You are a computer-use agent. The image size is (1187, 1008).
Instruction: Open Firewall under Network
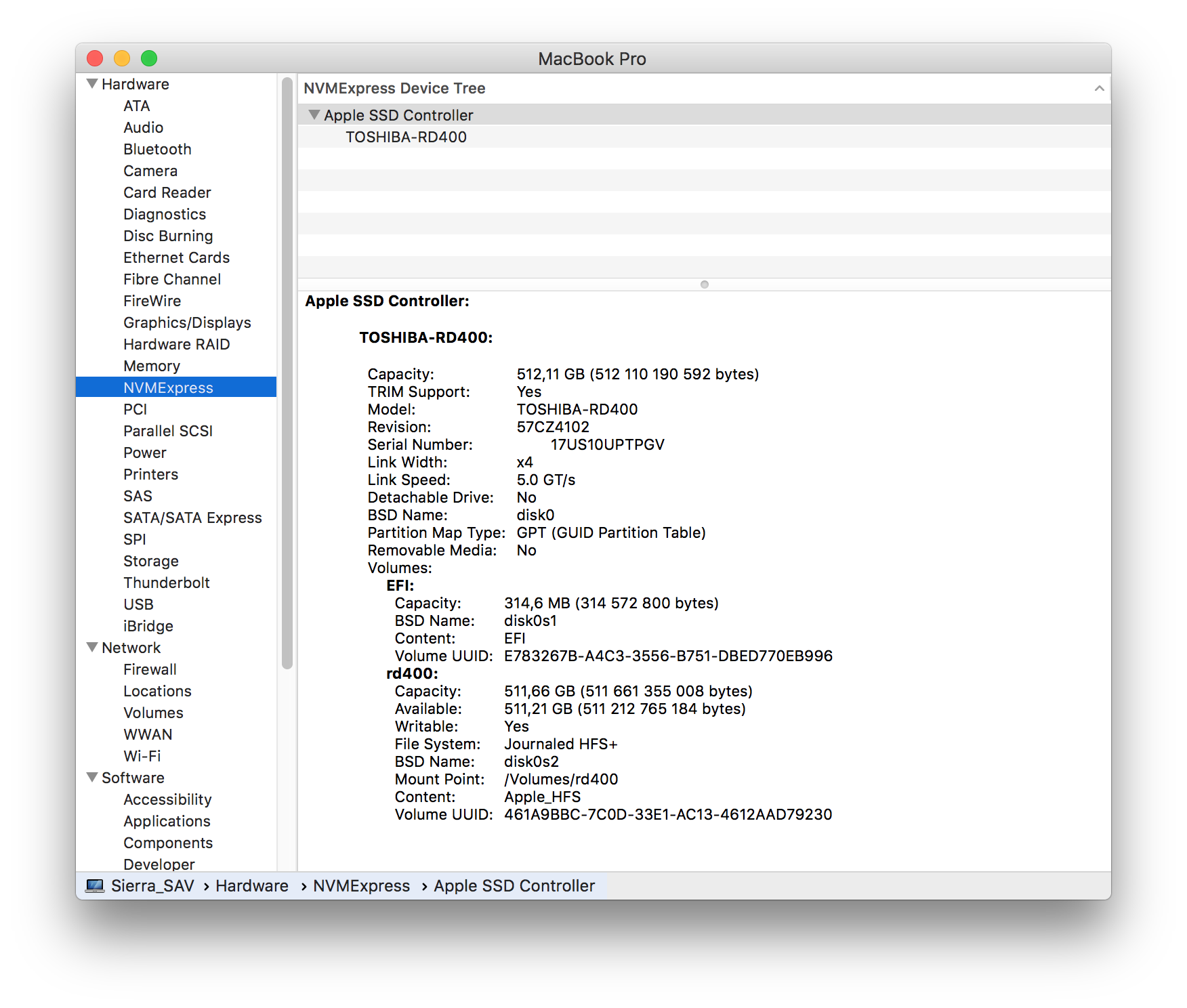pyautogui.click(x=150, y=669)
